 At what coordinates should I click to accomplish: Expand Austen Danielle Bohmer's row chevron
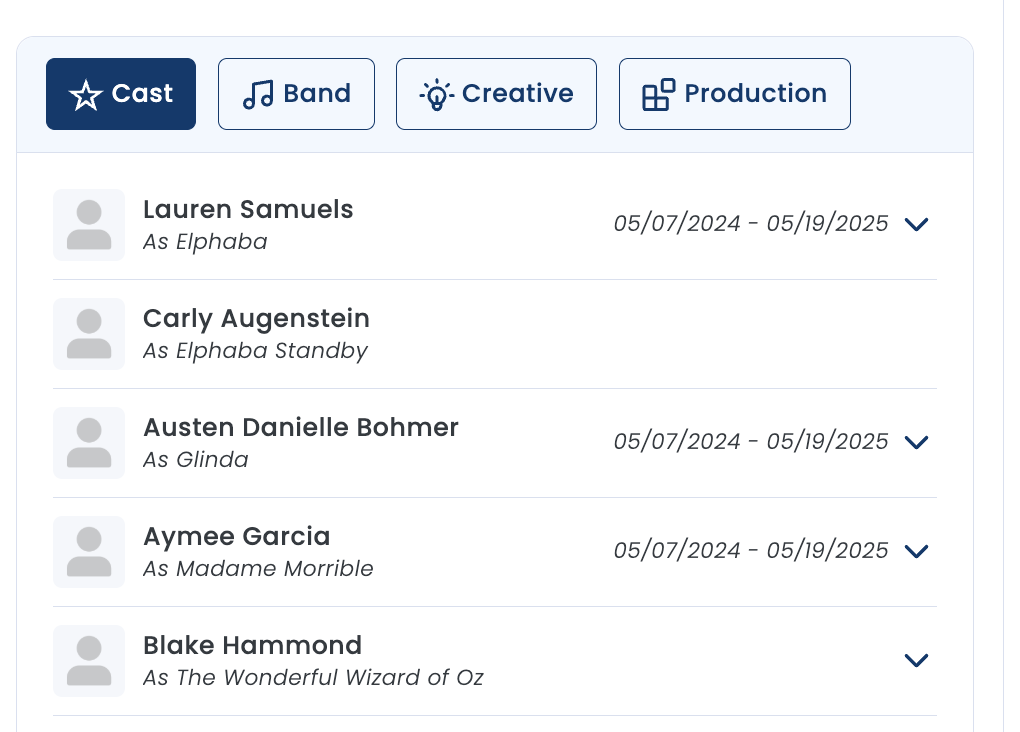pyautogui.click(x=917, y=442)
